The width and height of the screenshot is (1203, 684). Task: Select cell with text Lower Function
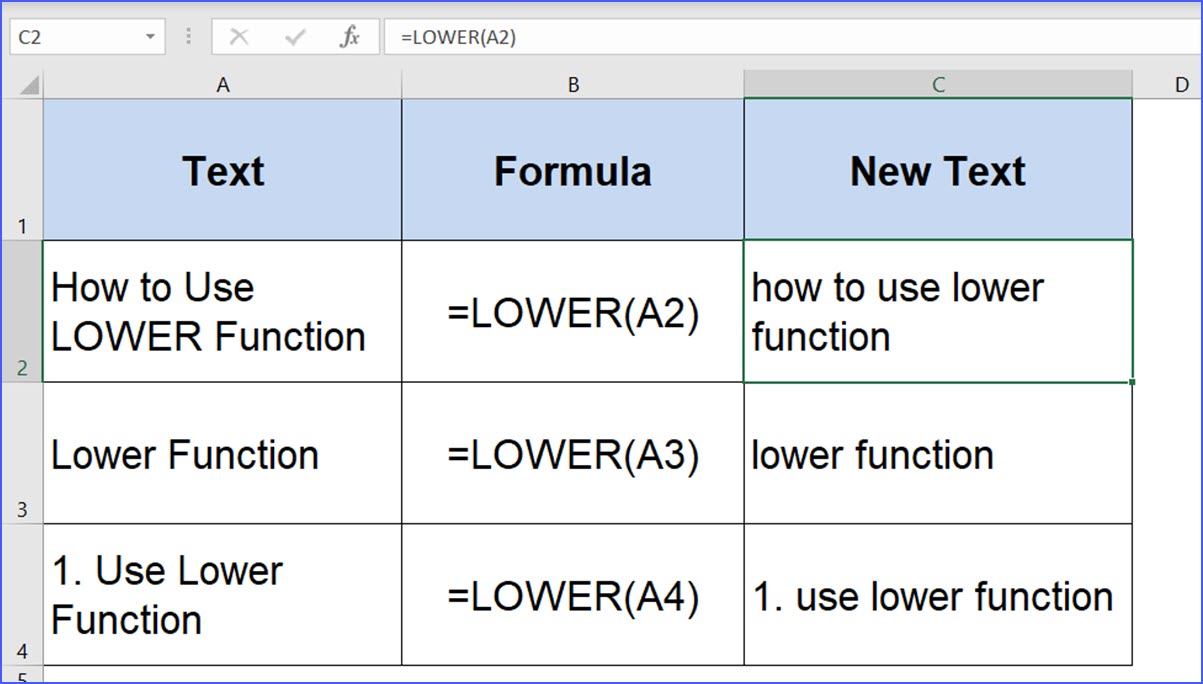pyautogui.click(x=223, y=455)
